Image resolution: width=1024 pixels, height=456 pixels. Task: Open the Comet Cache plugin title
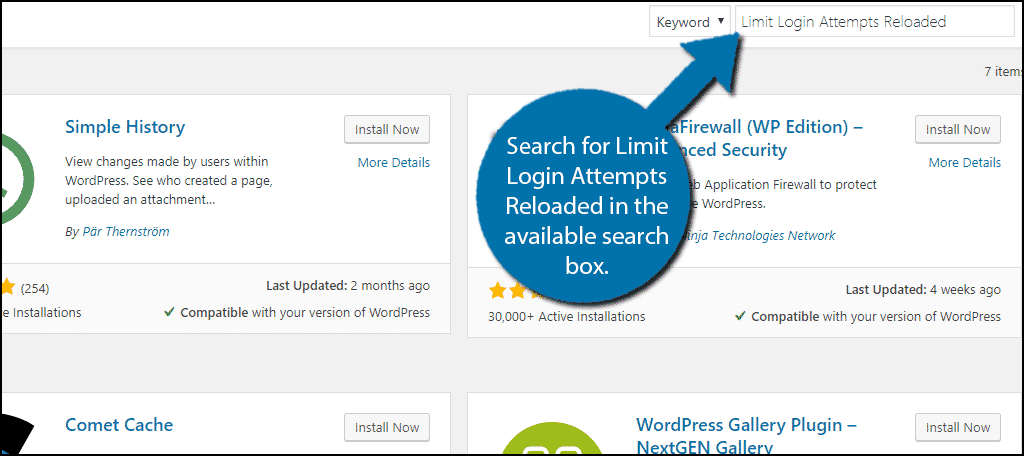pos(119,425)
